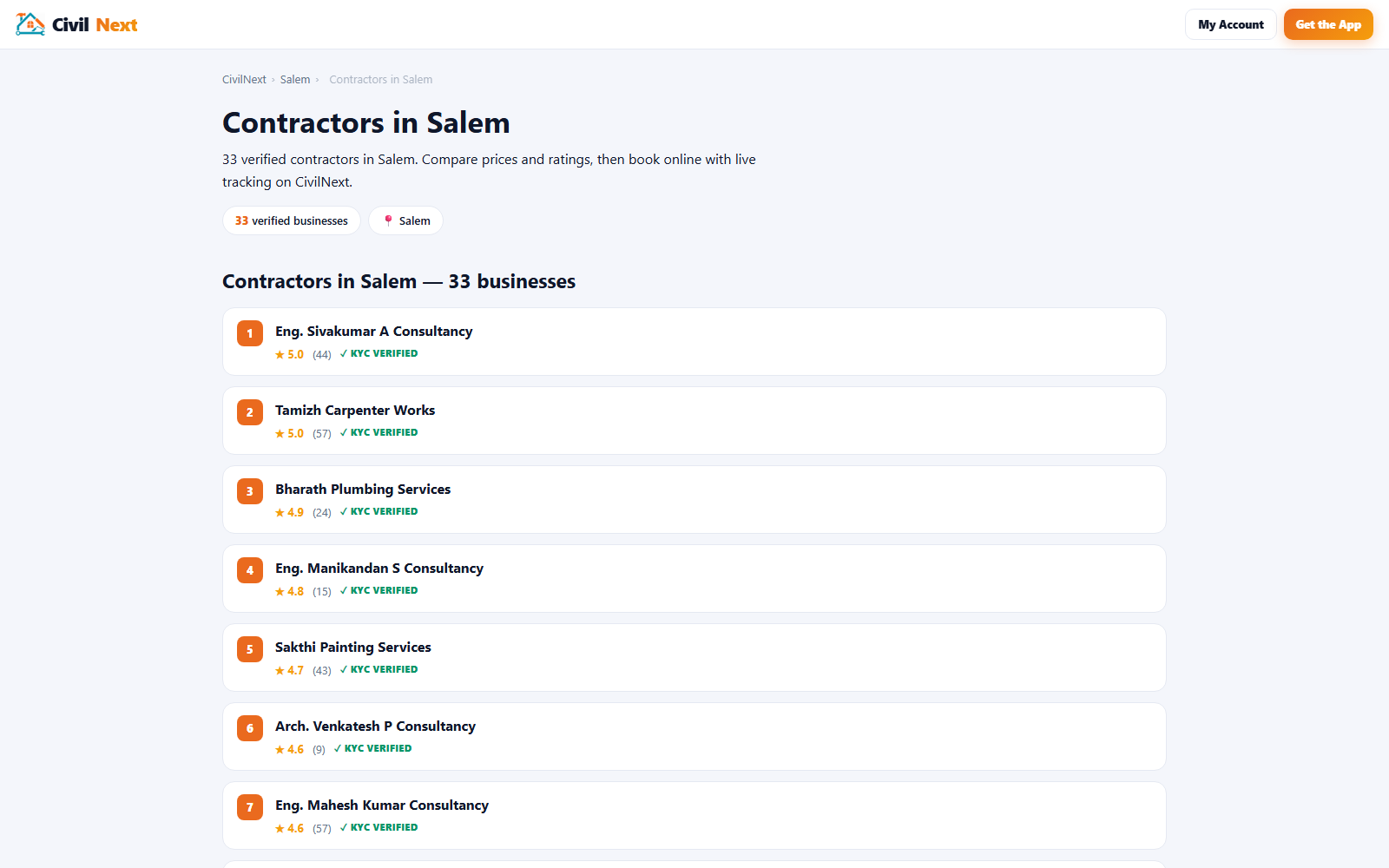The height and width of the screenshot is (868, 1389).
Task: Click the (43) review count for Sakthi Painting
Action: point(322,670)
